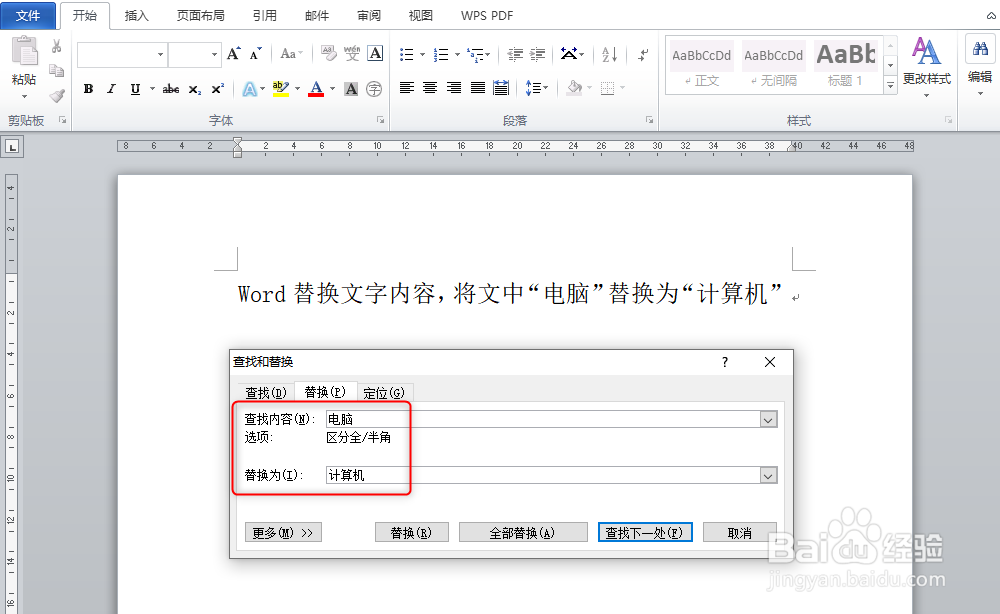Click the Clear Formatting eraser icon

tap(328, 51)
